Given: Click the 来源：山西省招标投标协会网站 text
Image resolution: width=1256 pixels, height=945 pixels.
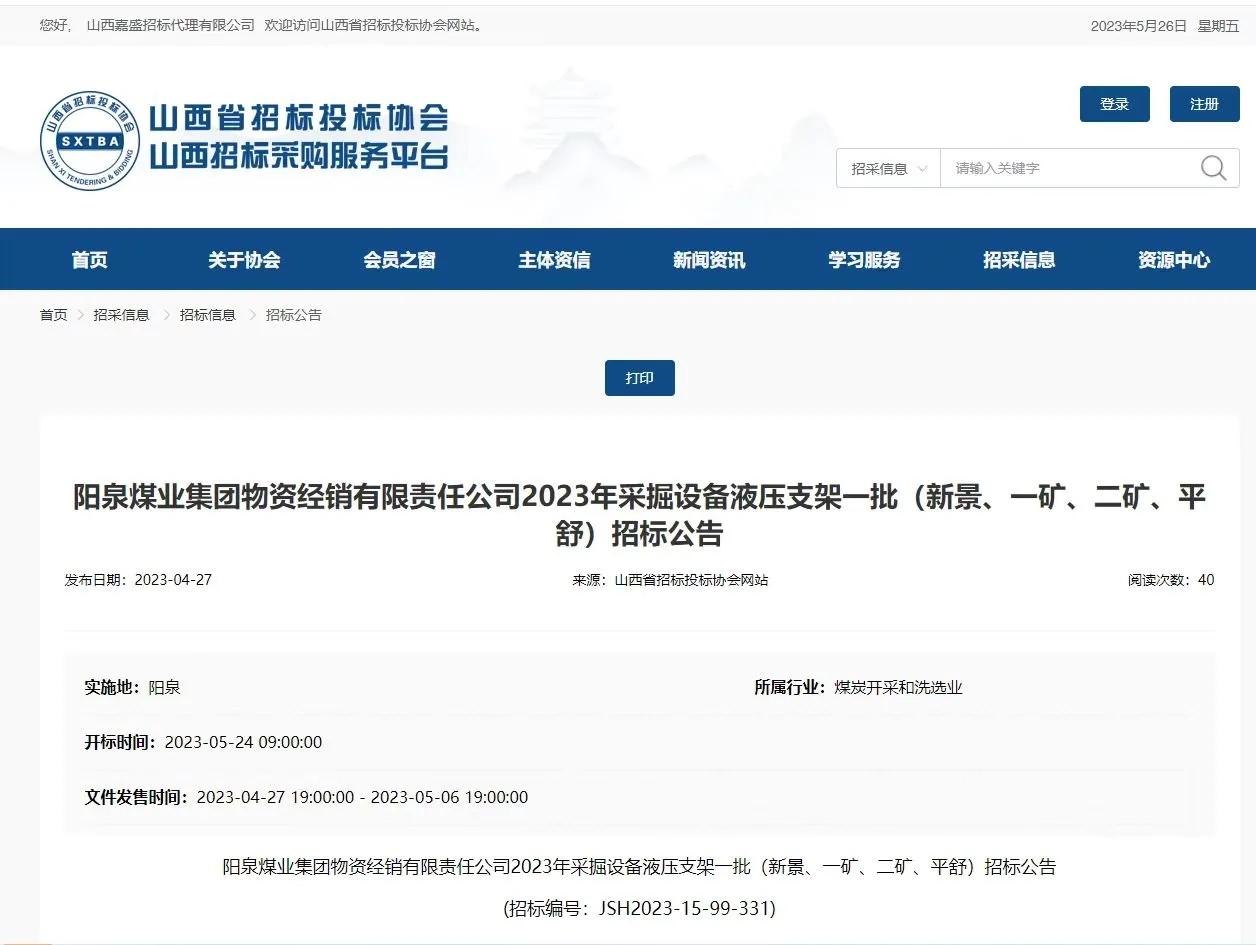Looking at the screenshot, I should 670,580.
